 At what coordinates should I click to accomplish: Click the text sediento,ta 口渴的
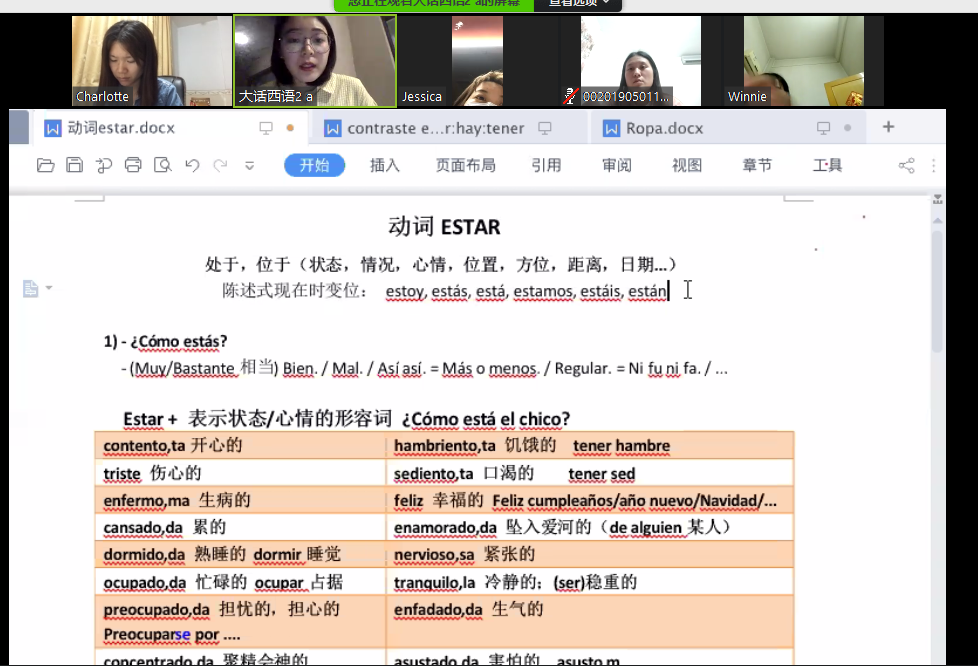463,473
